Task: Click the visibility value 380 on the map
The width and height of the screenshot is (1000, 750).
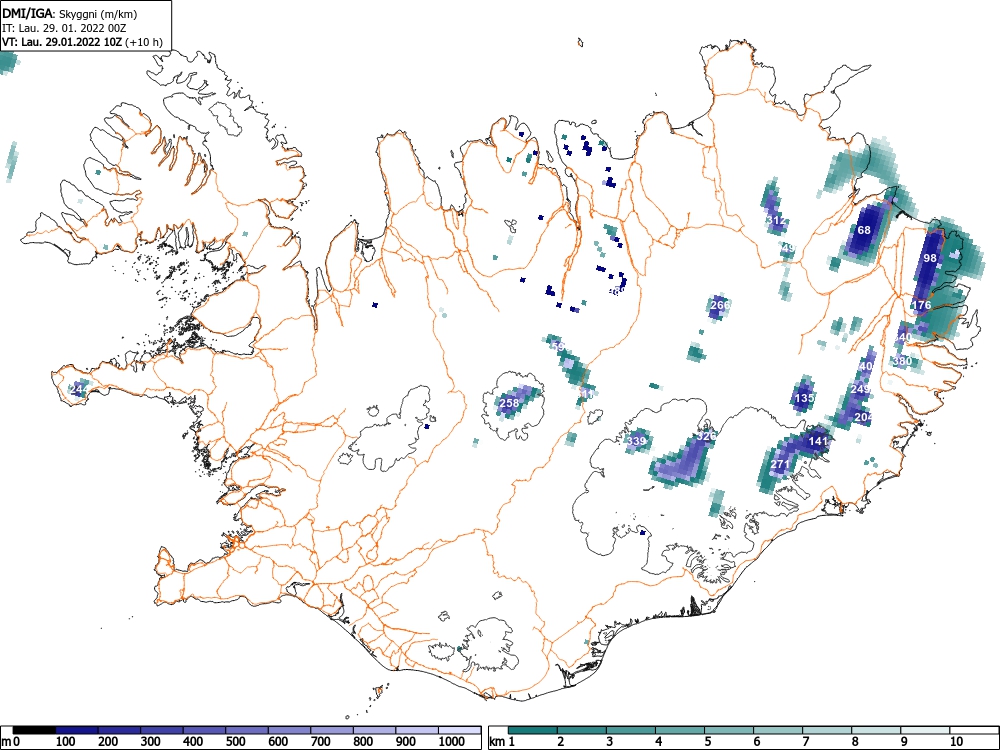Action: tap(902, 361)
